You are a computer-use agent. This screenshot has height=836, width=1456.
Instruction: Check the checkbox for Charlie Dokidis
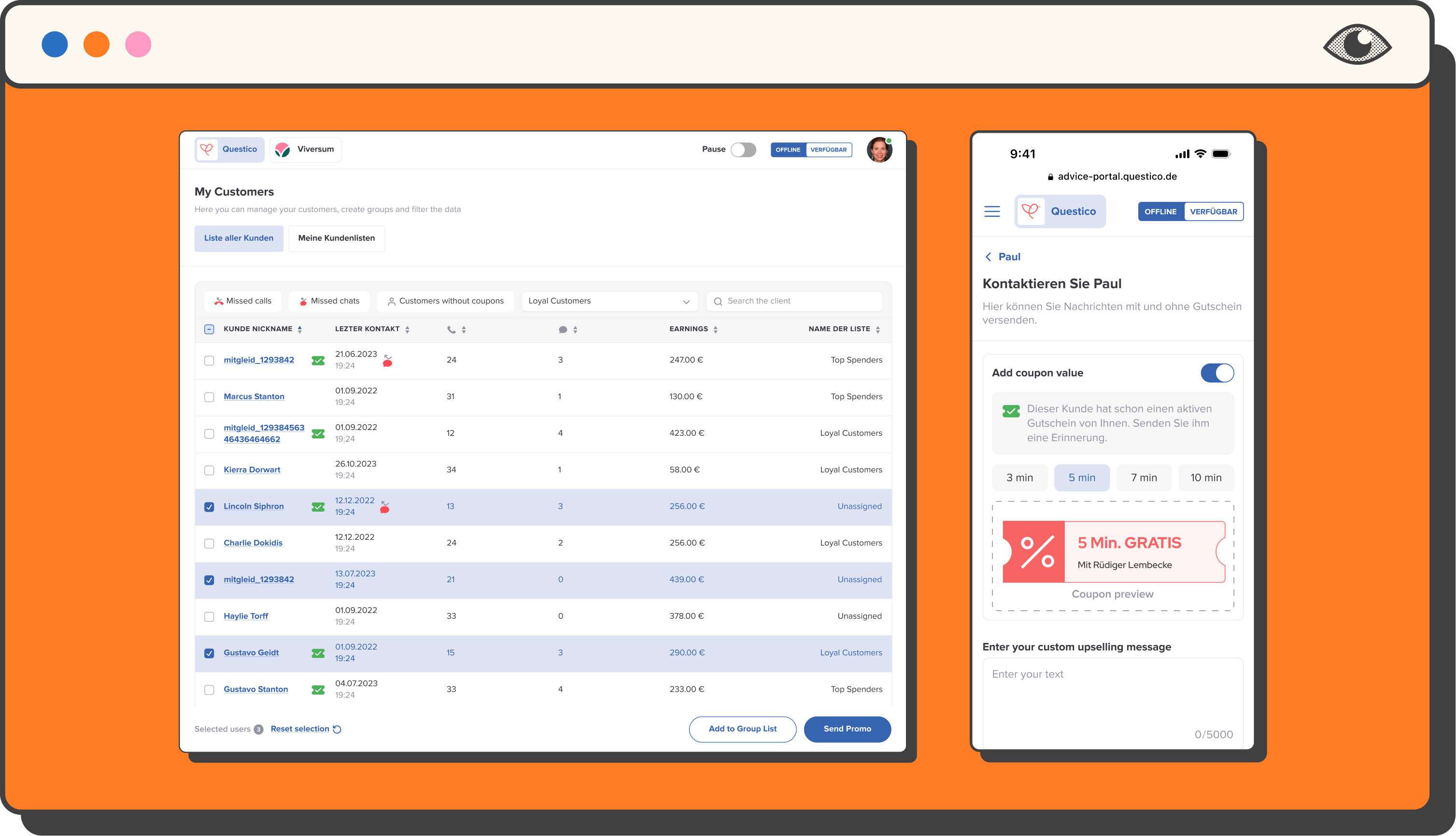[x=209, y=543]
